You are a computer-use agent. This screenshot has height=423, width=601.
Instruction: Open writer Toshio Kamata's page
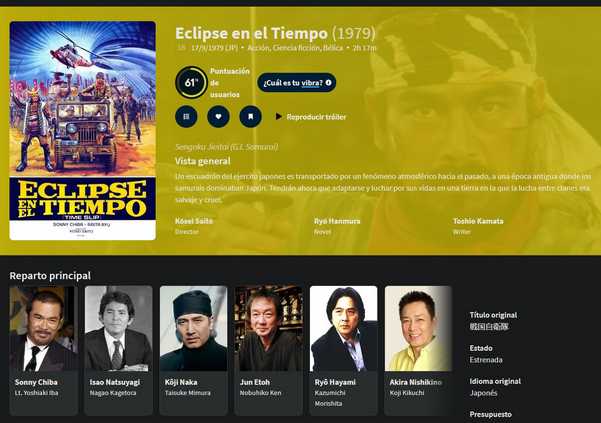tap(478, 221)
